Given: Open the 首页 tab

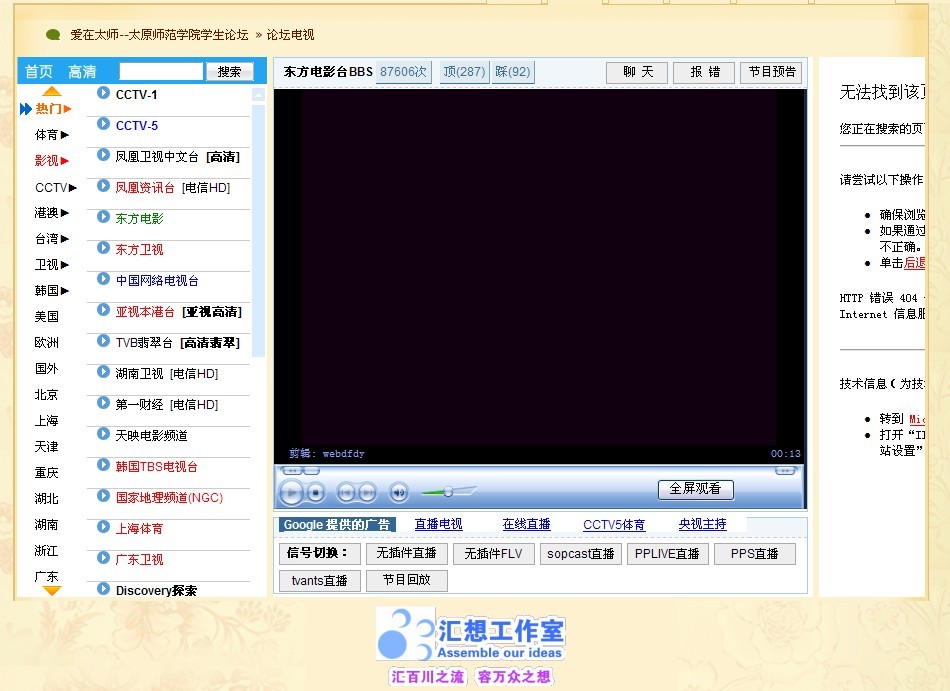Looking at the screenshot, I should pos(38,71).
